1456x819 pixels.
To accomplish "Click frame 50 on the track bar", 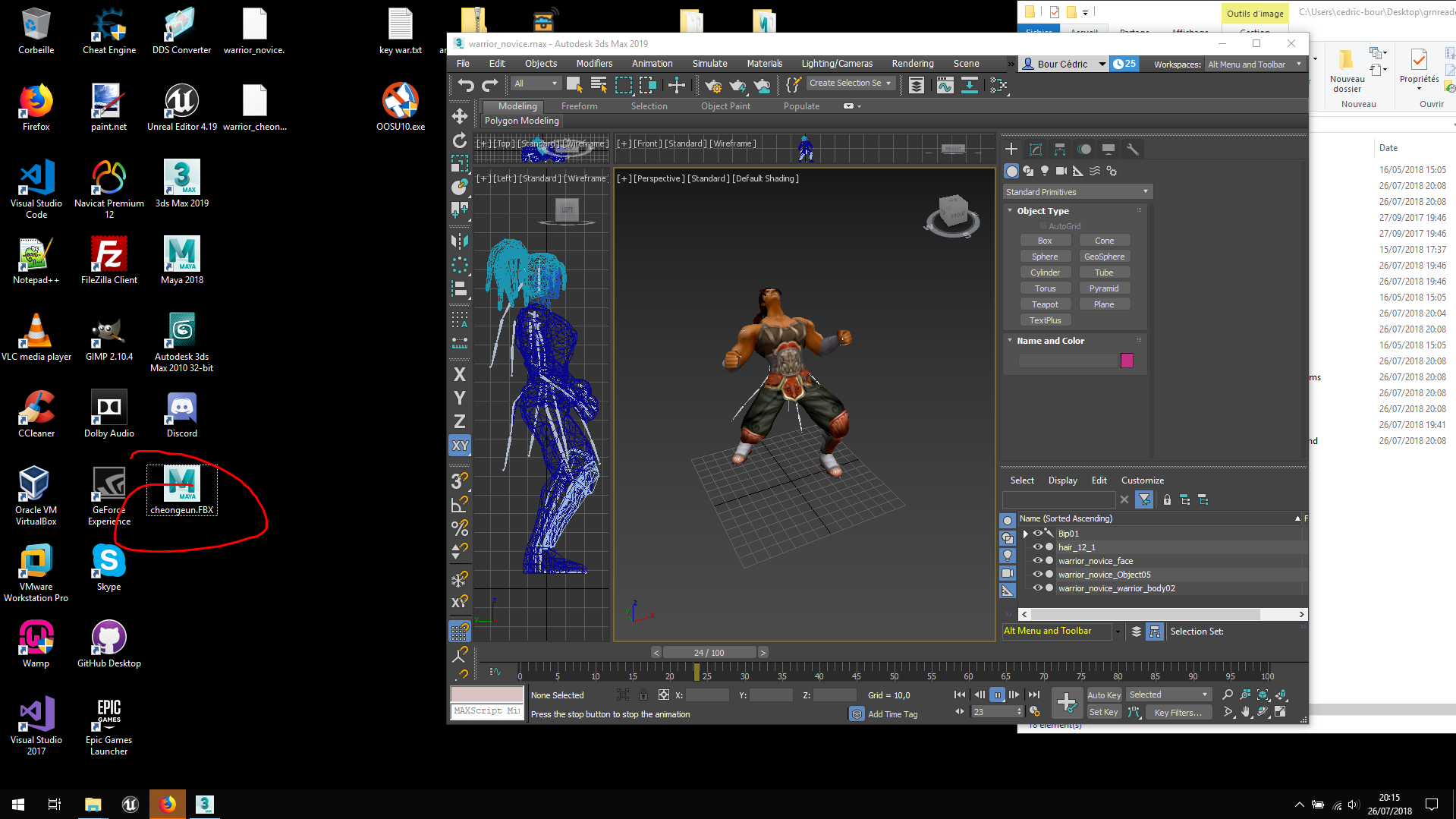I will pyautogui.click(x=894, y=673).
